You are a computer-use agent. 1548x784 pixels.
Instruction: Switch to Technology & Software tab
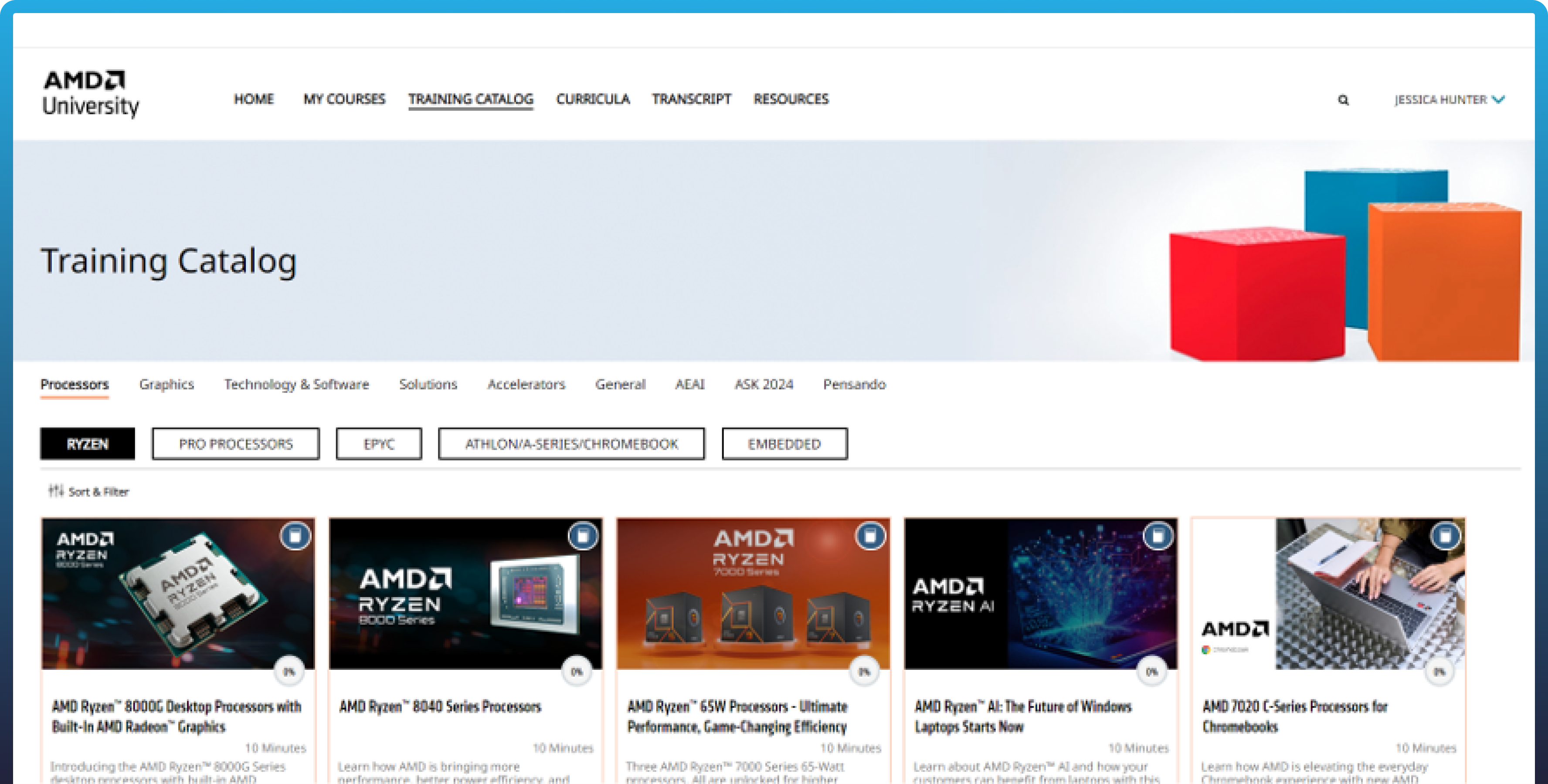(296, 385)
